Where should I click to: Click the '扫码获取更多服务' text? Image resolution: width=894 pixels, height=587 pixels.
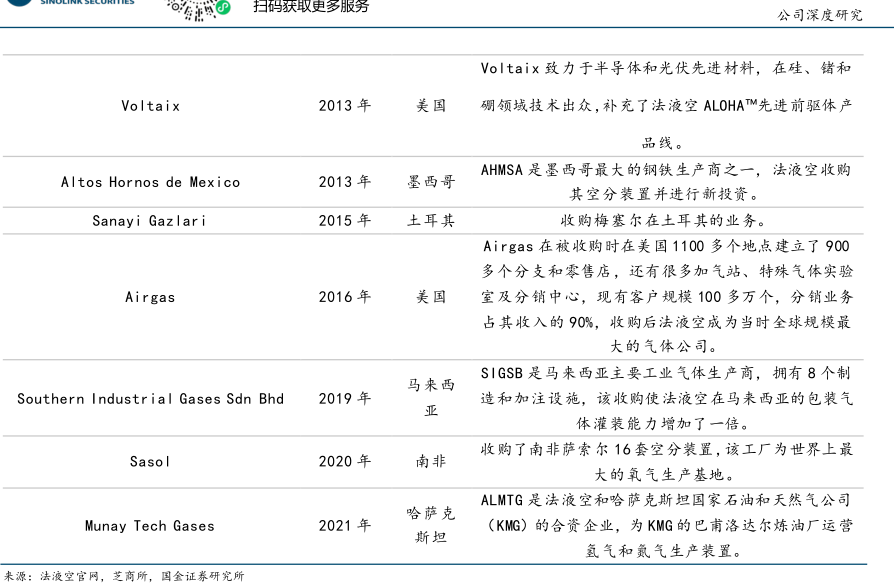click(311, 7)
